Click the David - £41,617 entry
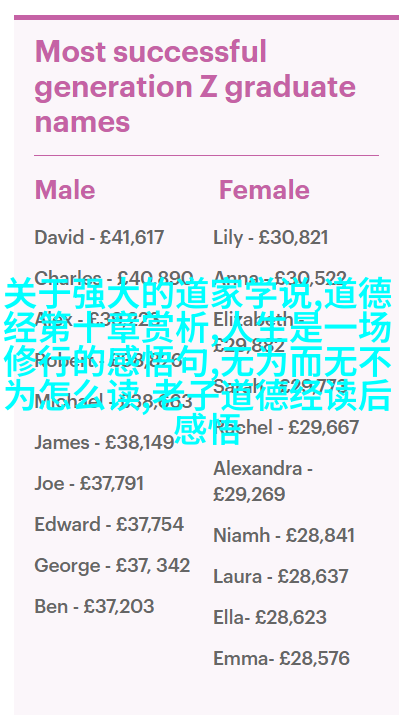414x715 pixels. 99,238
